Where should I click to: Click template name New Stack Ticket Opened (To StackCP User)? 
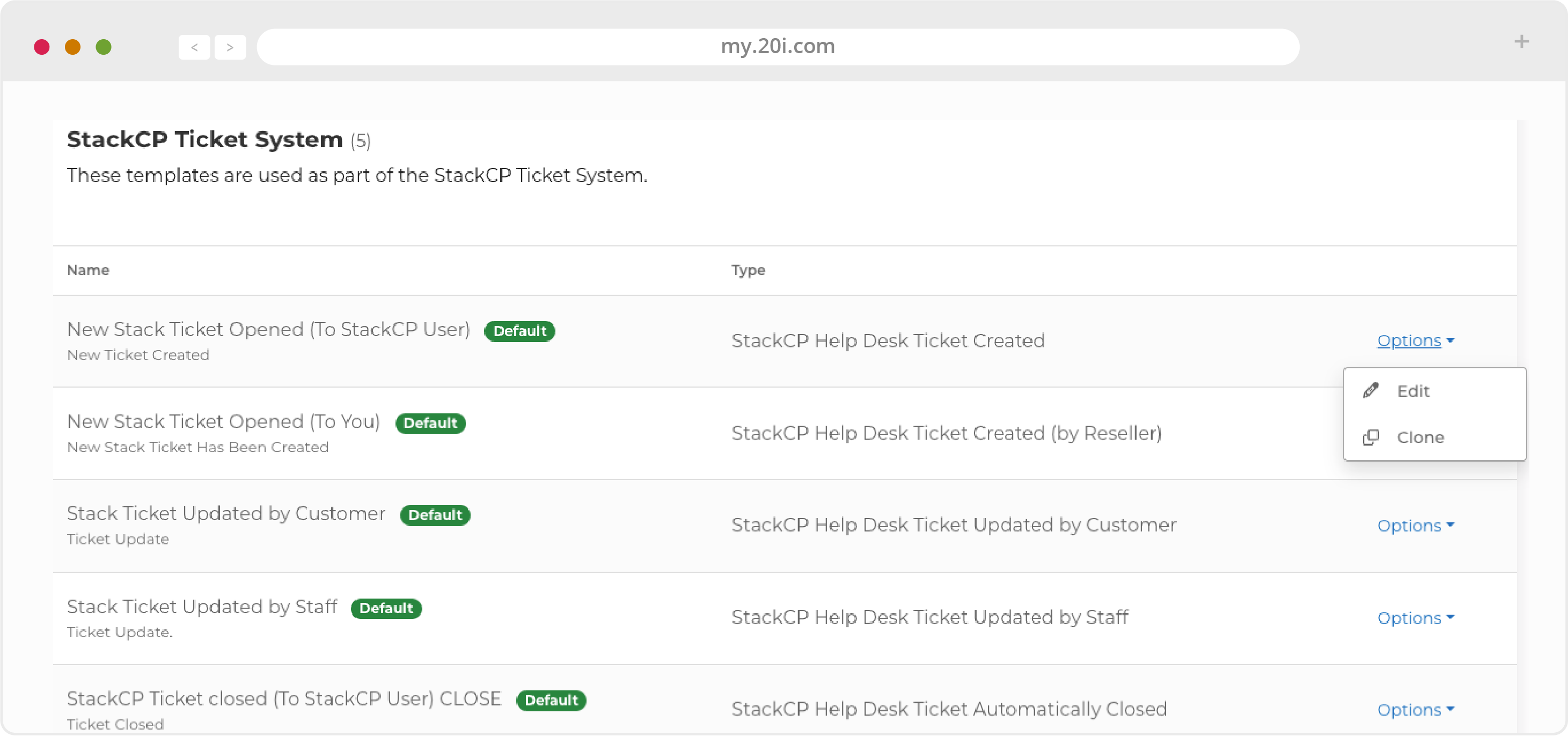point(268,329)
